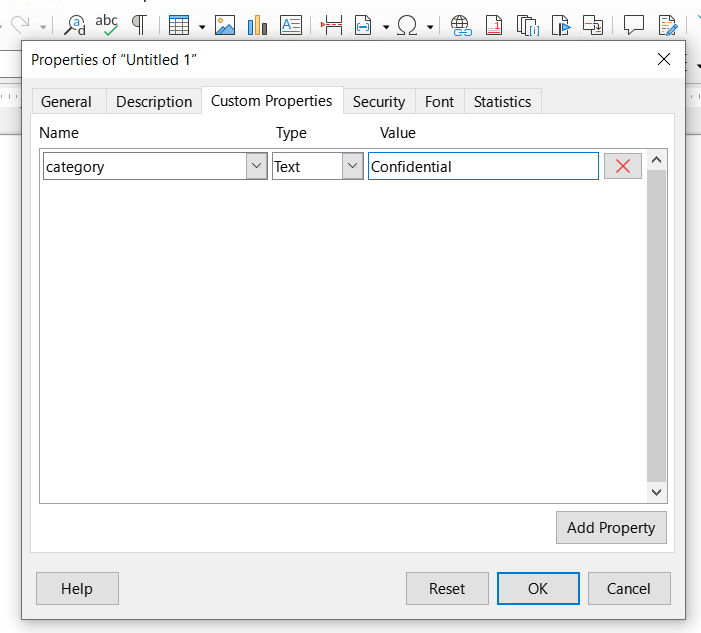Remove the category property with red X

pyautogui.click(x=623, y=167)
